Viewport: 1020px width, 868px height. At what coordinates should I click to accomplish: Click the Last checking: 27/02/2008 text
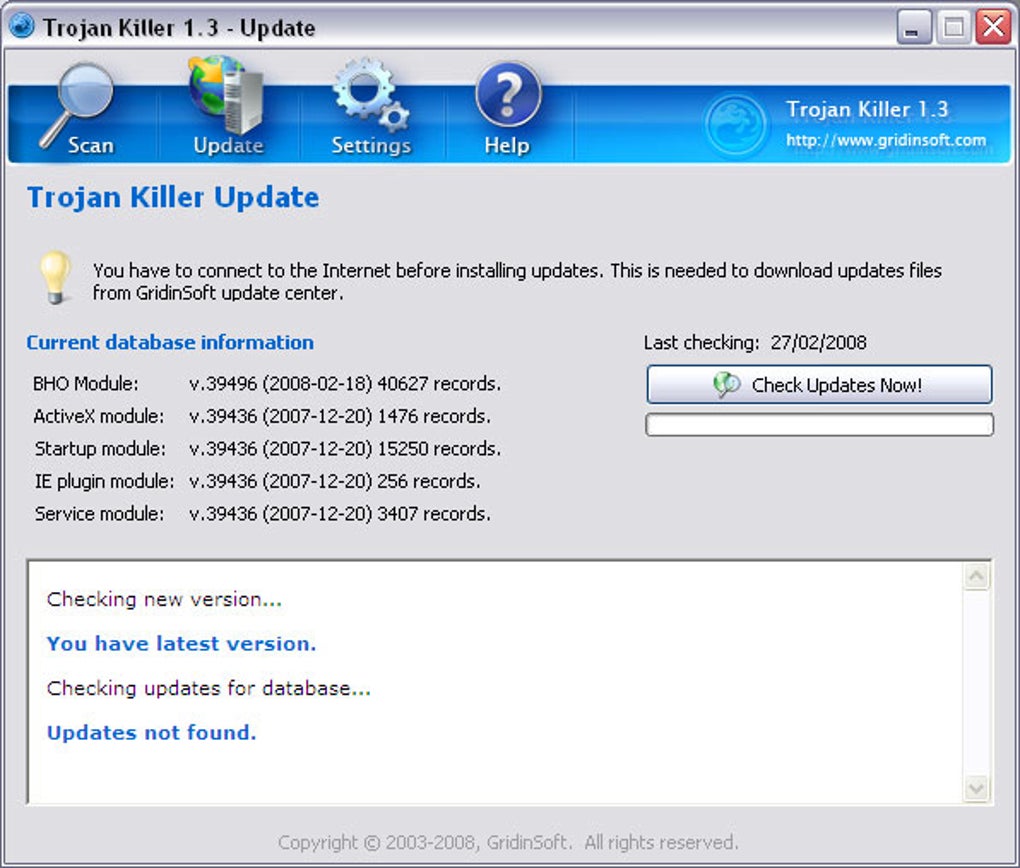[x=755, y=342]
